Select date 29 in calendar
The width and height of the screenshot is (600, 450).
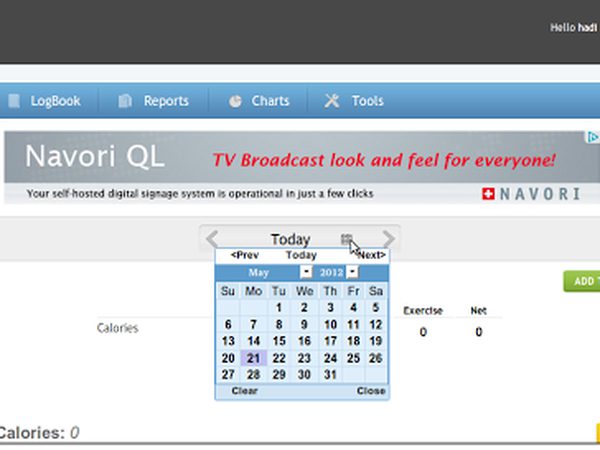click(279, 375)
